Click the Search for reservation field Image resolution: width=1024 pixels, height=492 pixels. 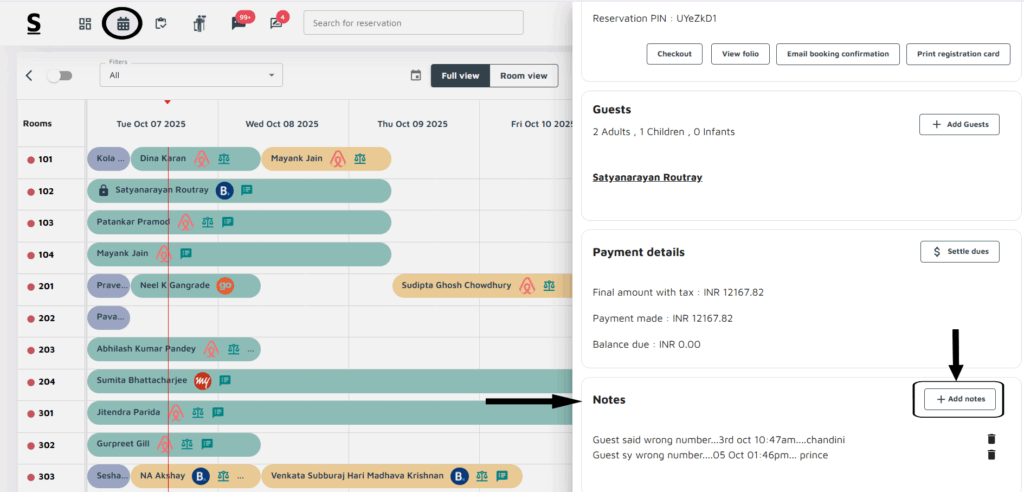[413, 22]
